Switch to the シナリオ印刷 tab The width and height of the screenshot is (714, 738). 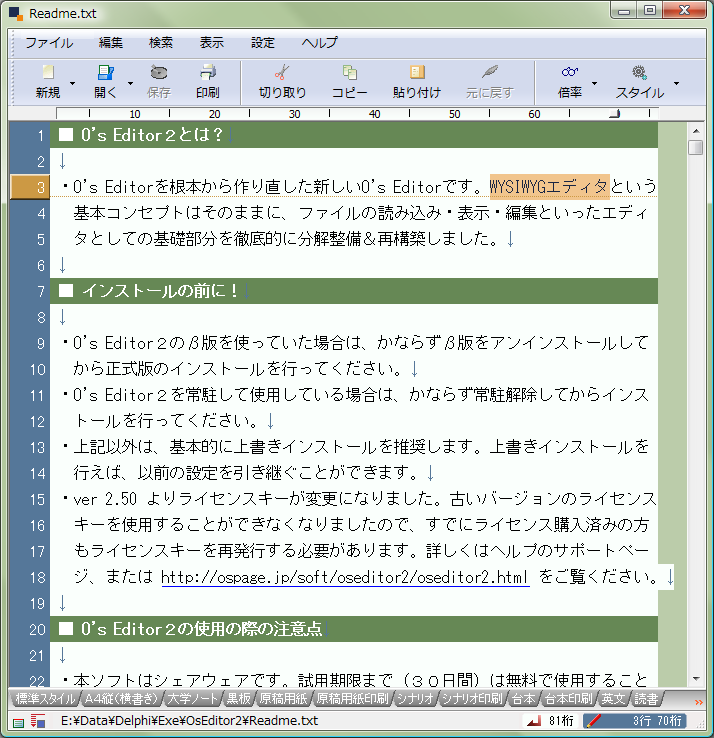click(472, 699)
